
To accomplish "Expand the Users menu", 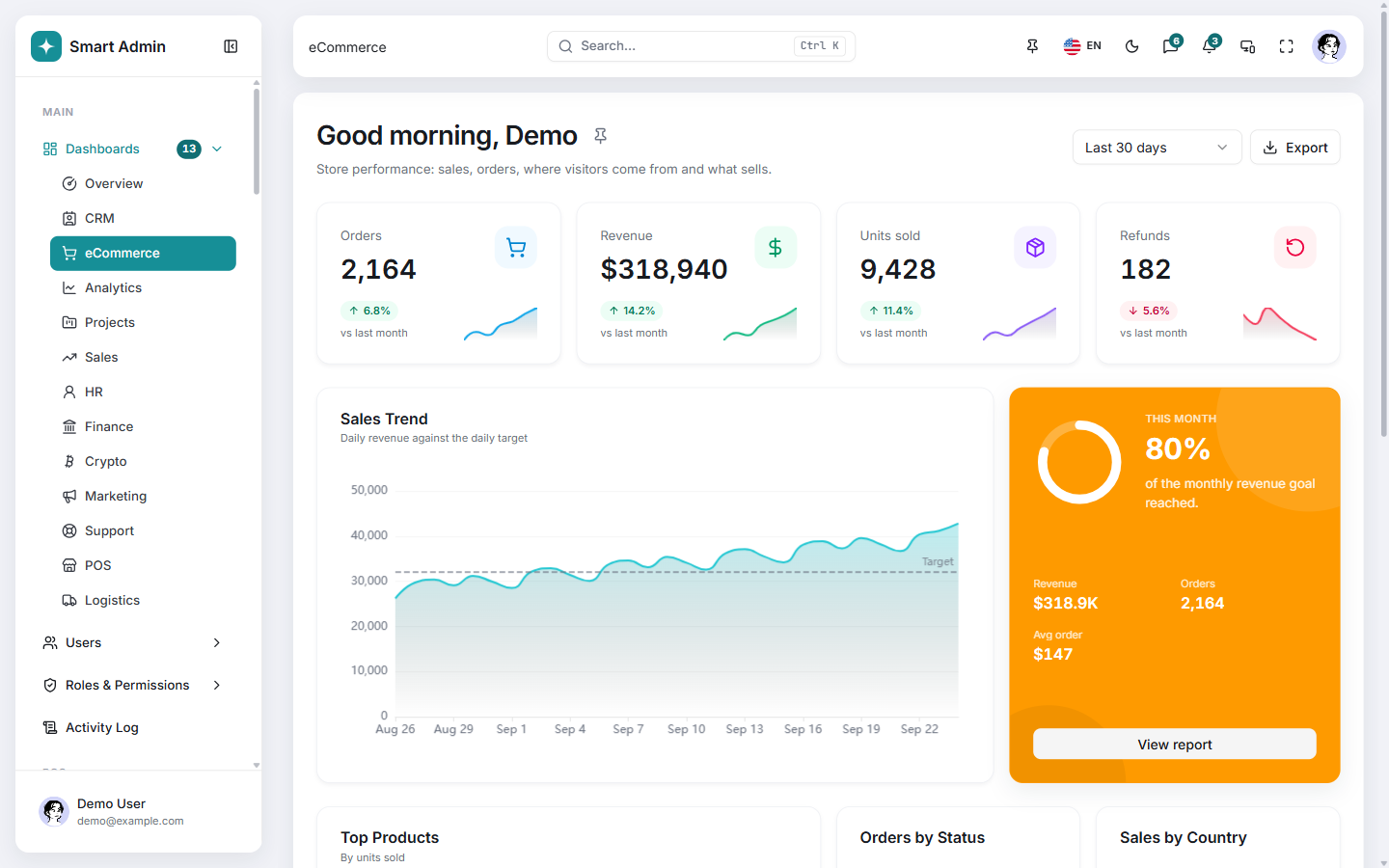I will [x=133, y=642].
